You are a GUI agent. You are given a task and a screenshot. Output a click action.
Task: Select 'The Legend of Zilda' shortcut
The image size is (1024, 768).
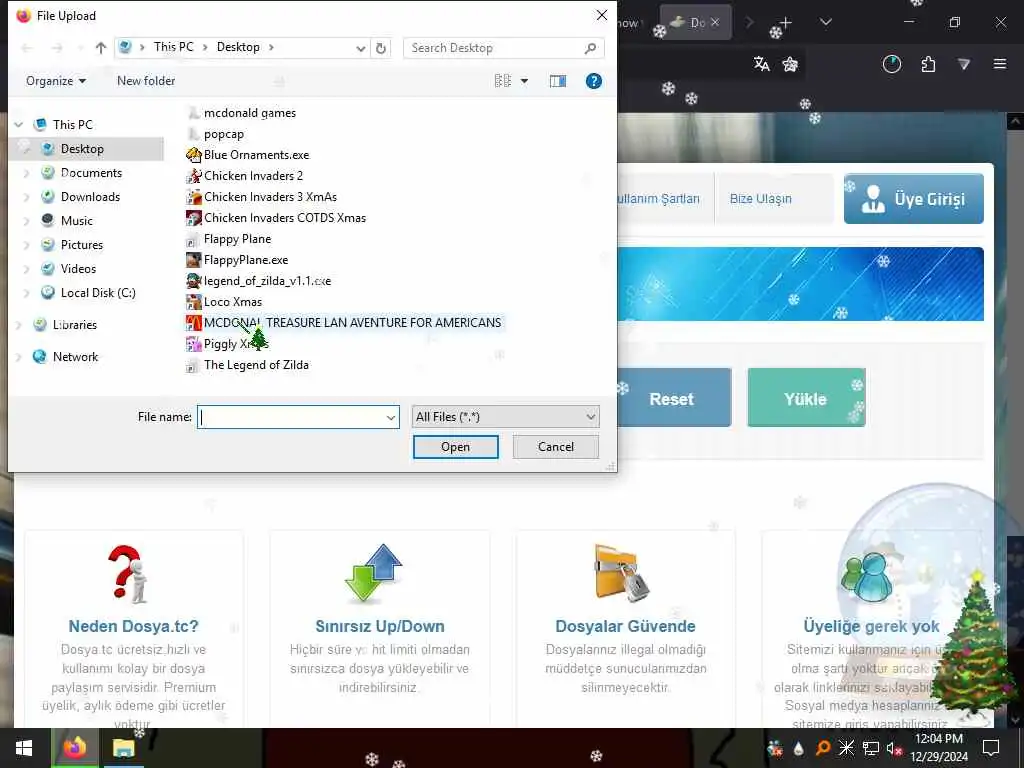pyautogui.click(x=256, y=365)
